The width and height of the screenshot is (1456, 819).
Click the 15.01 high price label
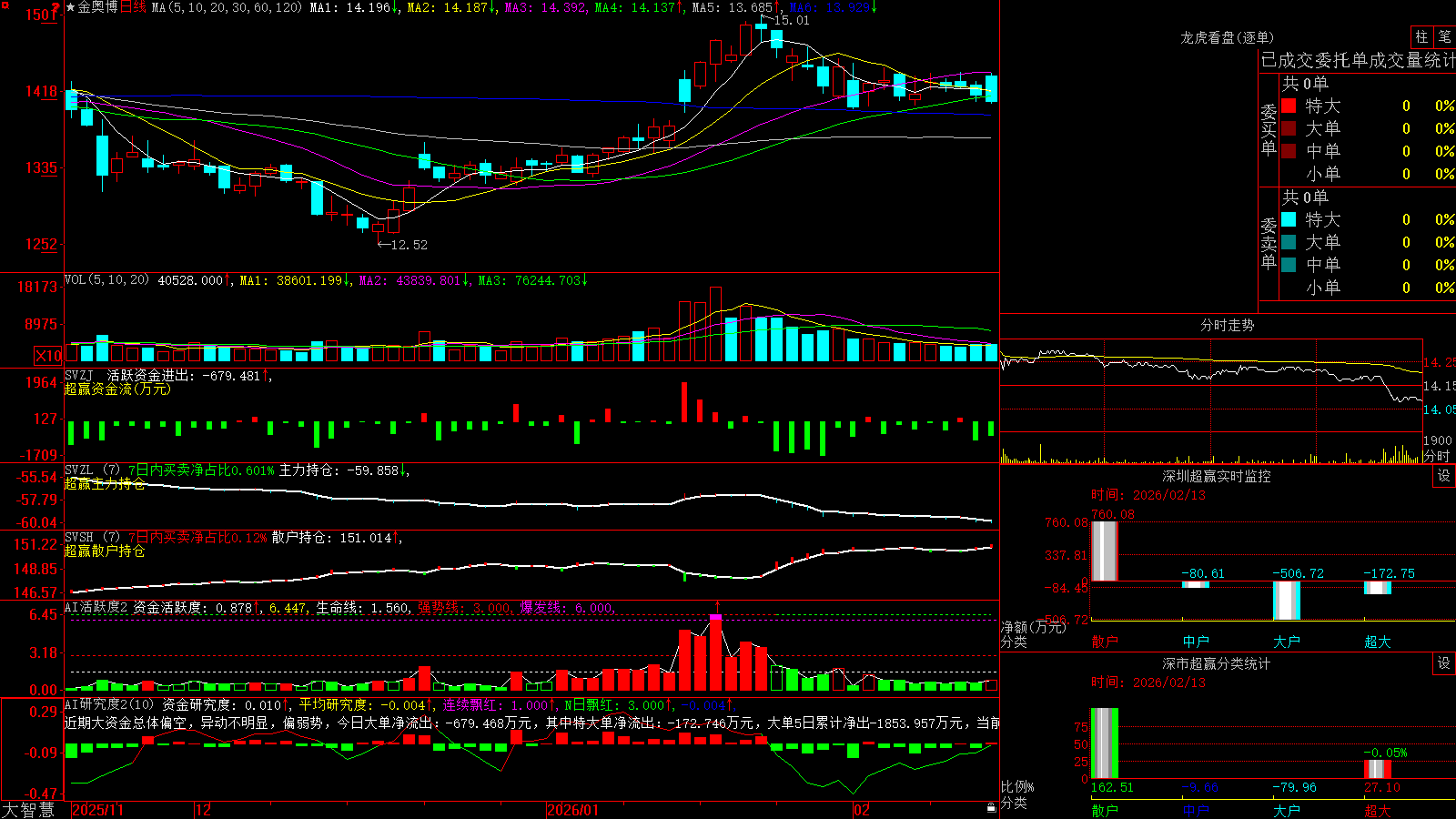pos(791,20)
